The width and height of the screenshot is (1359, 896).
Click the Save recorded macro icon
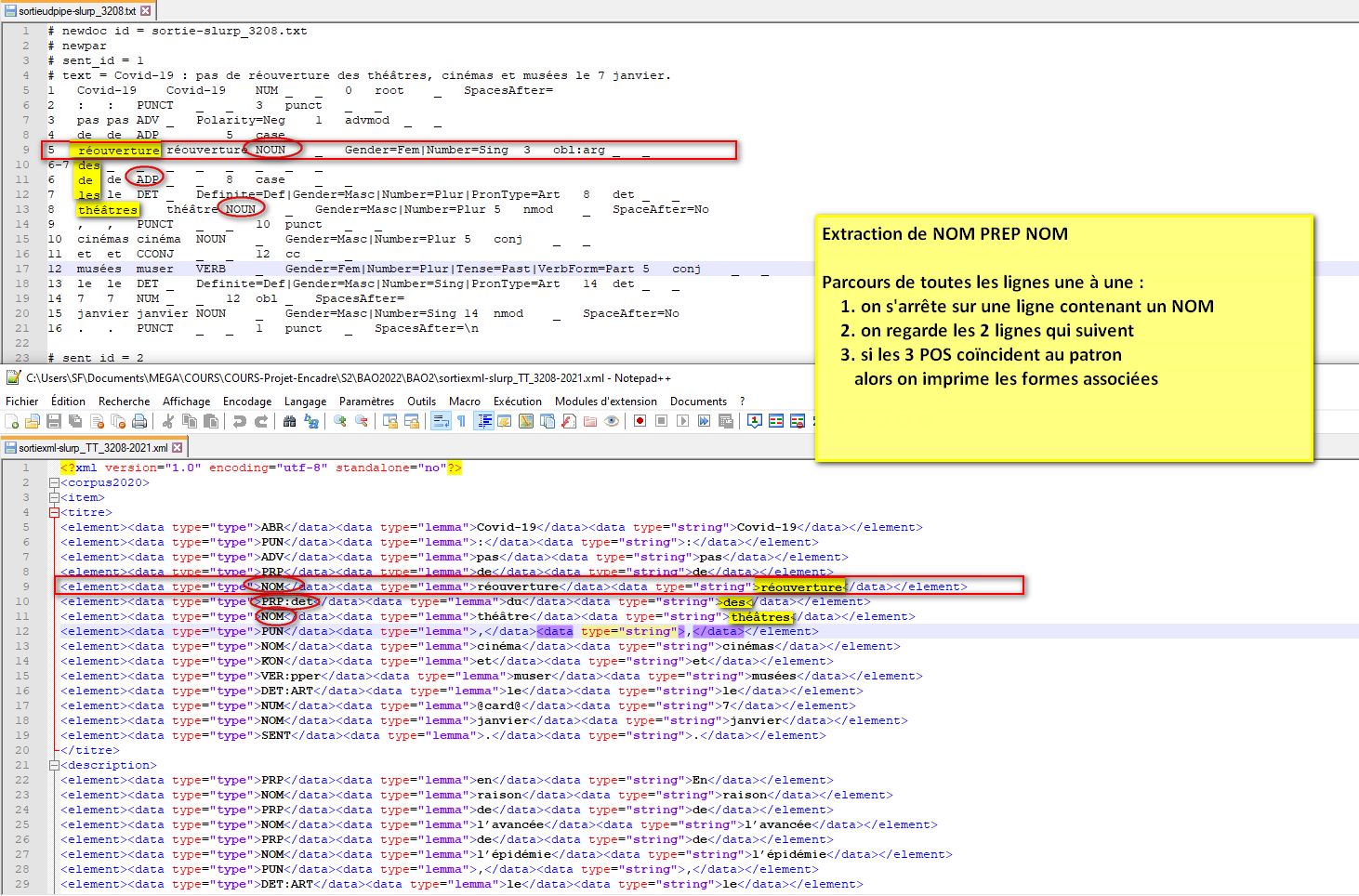click(x=725, y=421)
